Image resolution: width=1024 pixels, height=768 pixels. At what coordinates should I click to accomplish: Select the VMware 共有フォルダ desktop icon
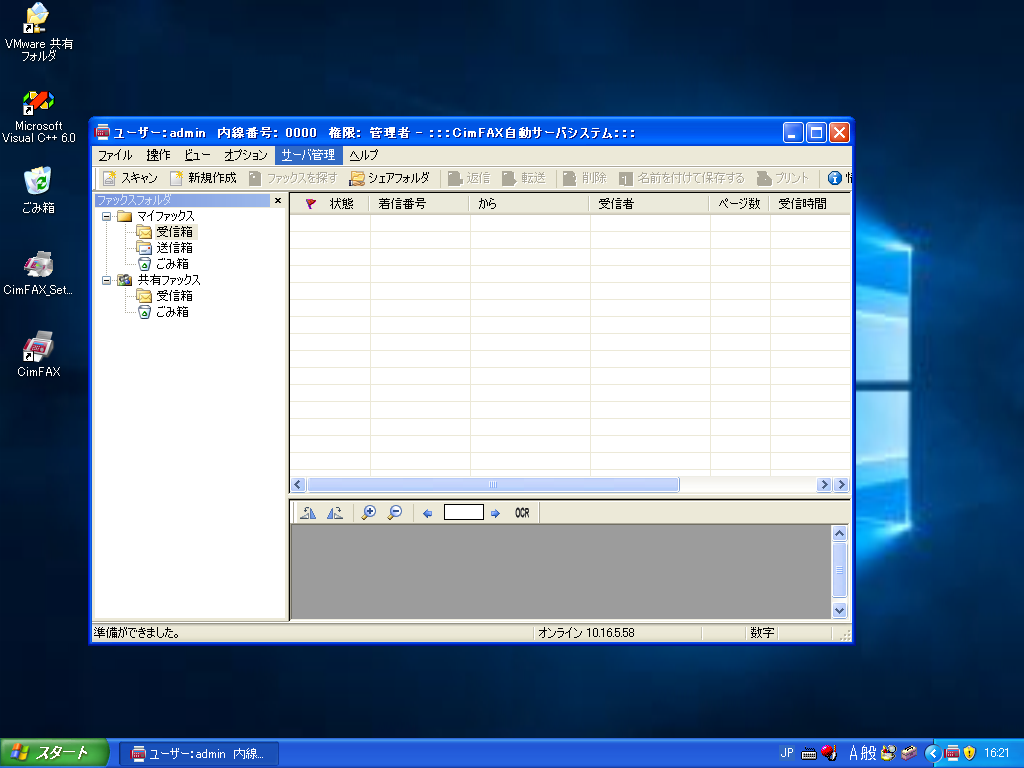[x=39, y=33]
